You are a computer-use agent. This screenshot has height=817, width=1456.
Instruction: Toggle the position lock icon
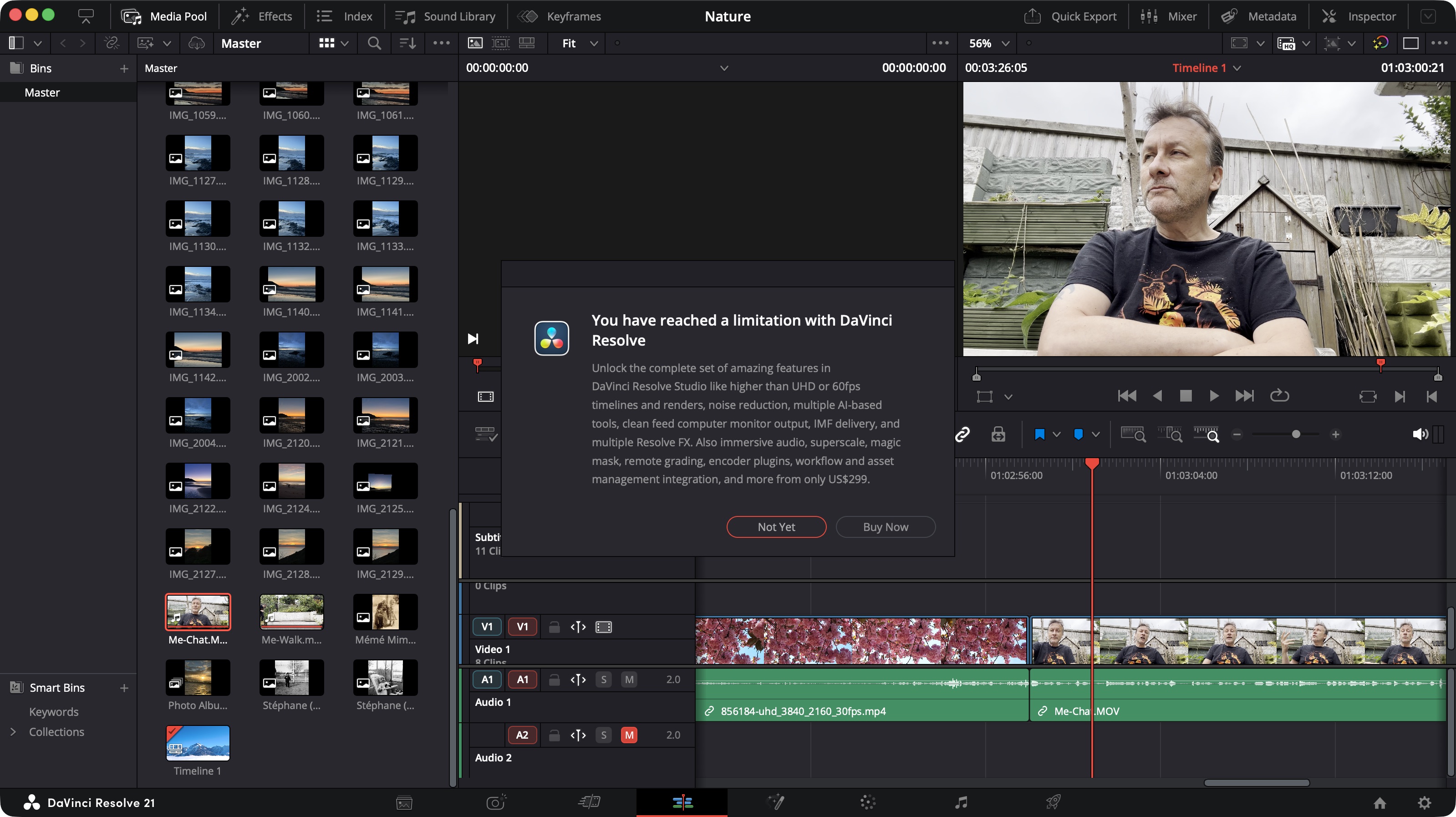tap(998, 434)
